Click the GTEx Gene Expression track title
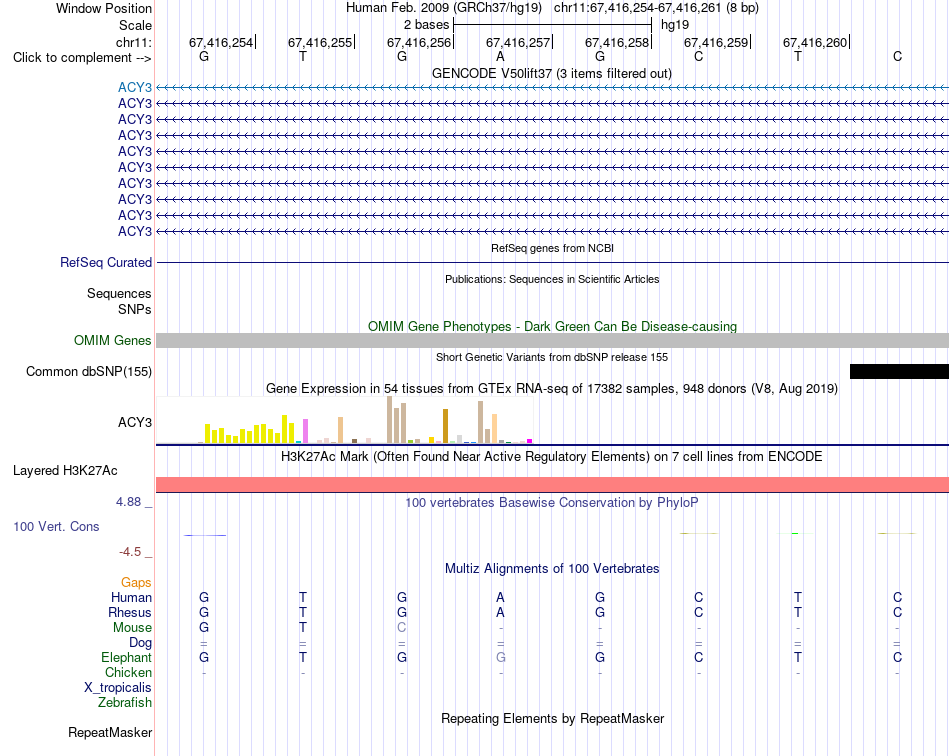This screenshot has width=950, height=756. (x=552, y=389)
